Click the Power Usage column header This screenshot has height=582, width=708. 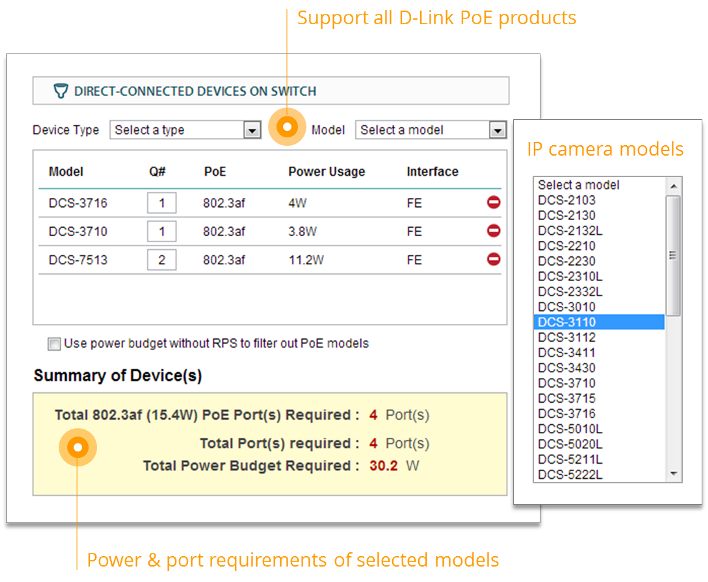[x=327, y=172]
